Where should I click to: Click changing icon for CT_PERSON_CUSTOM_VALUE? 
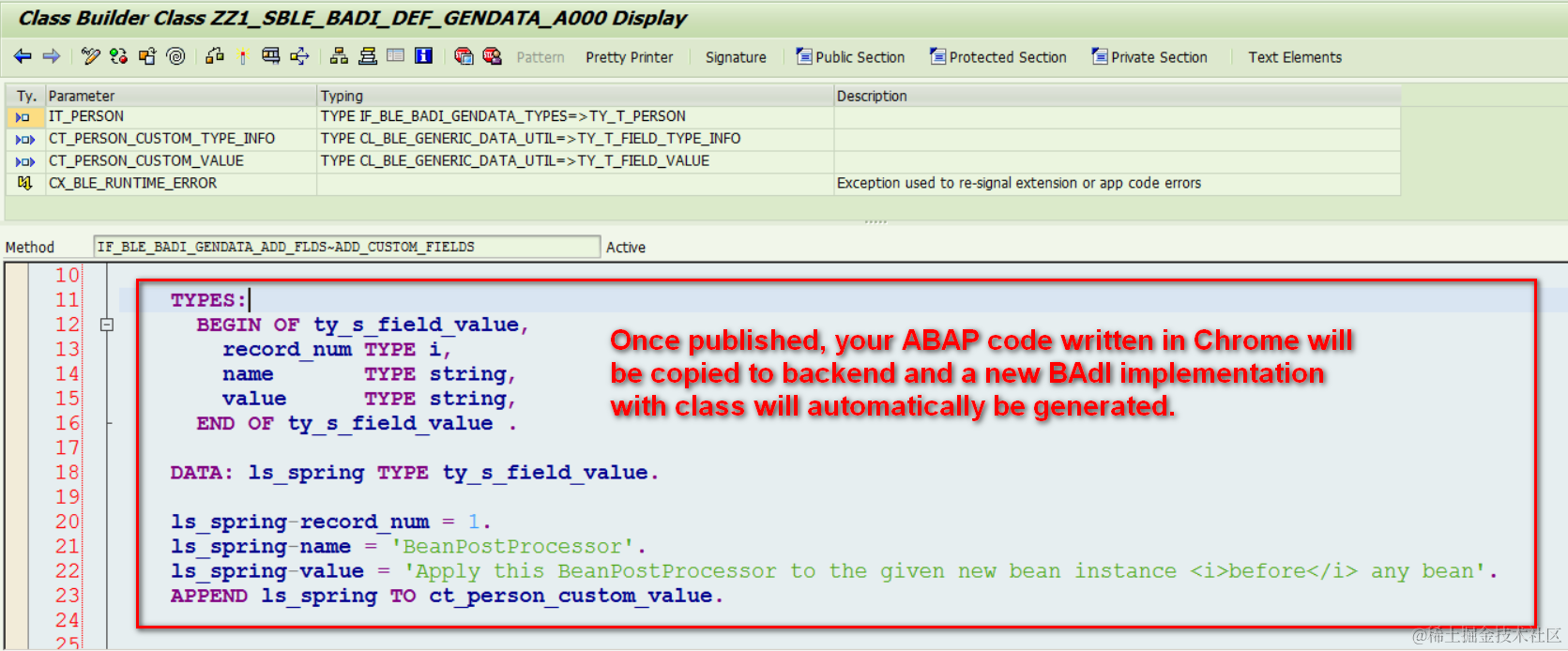(25, 162)
